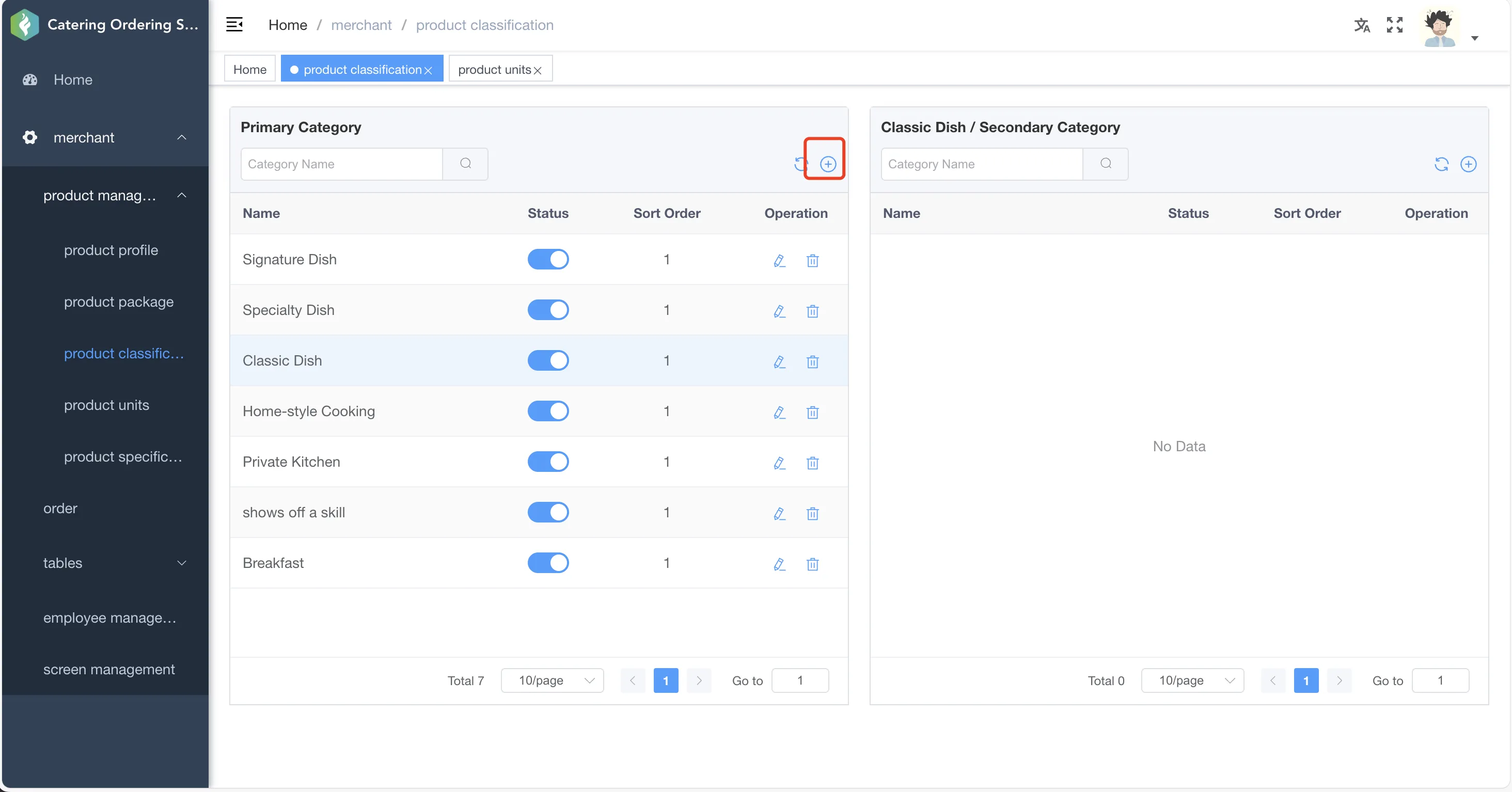
Task: Search Primary Category by name
Action: [465, 164]
